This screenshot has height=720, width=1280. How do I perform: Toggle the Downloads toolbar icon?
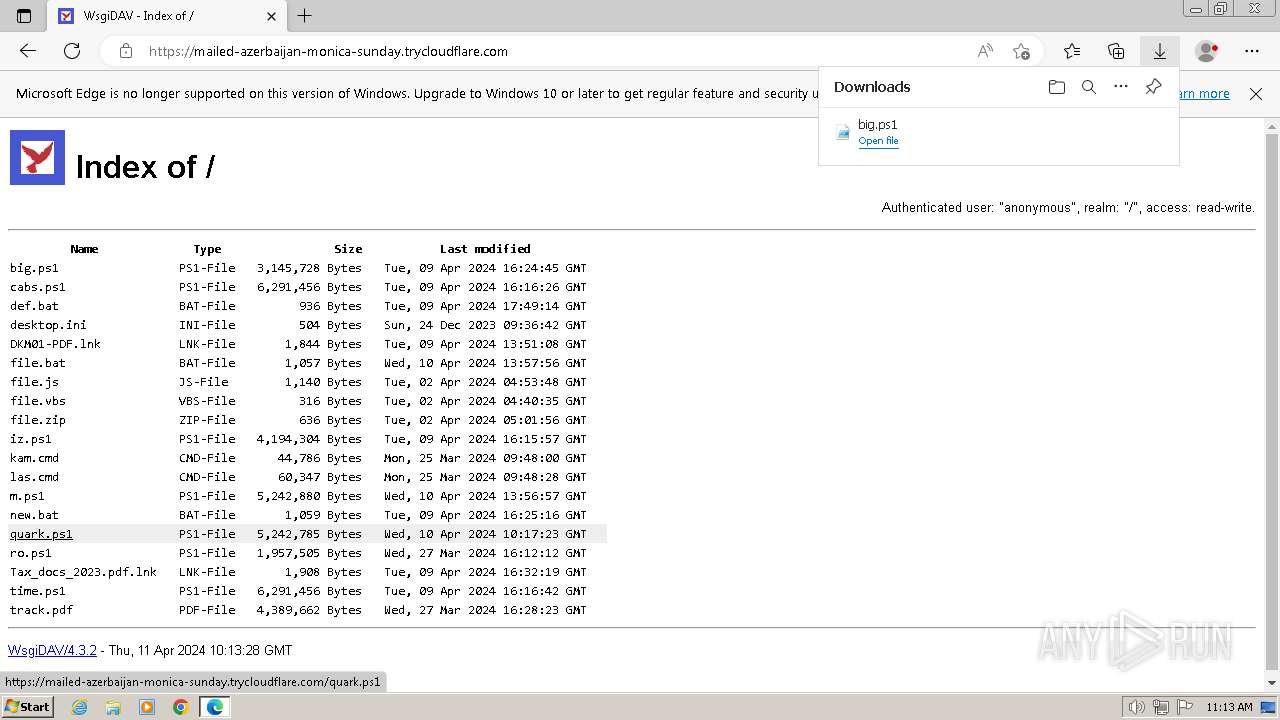pos(1160,51)
